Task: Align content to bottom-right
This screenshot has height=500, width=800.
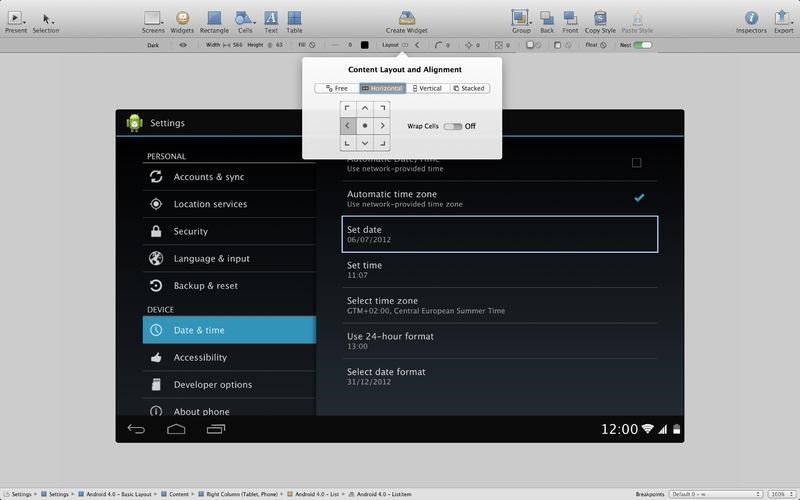Action: pos(382,143)
